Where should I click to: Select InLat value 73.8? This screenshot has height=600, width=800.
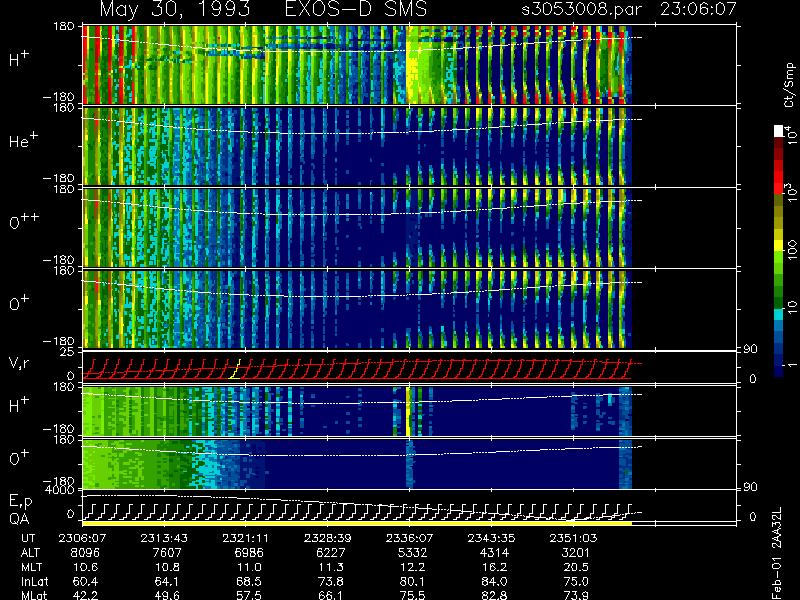(330, 582)
